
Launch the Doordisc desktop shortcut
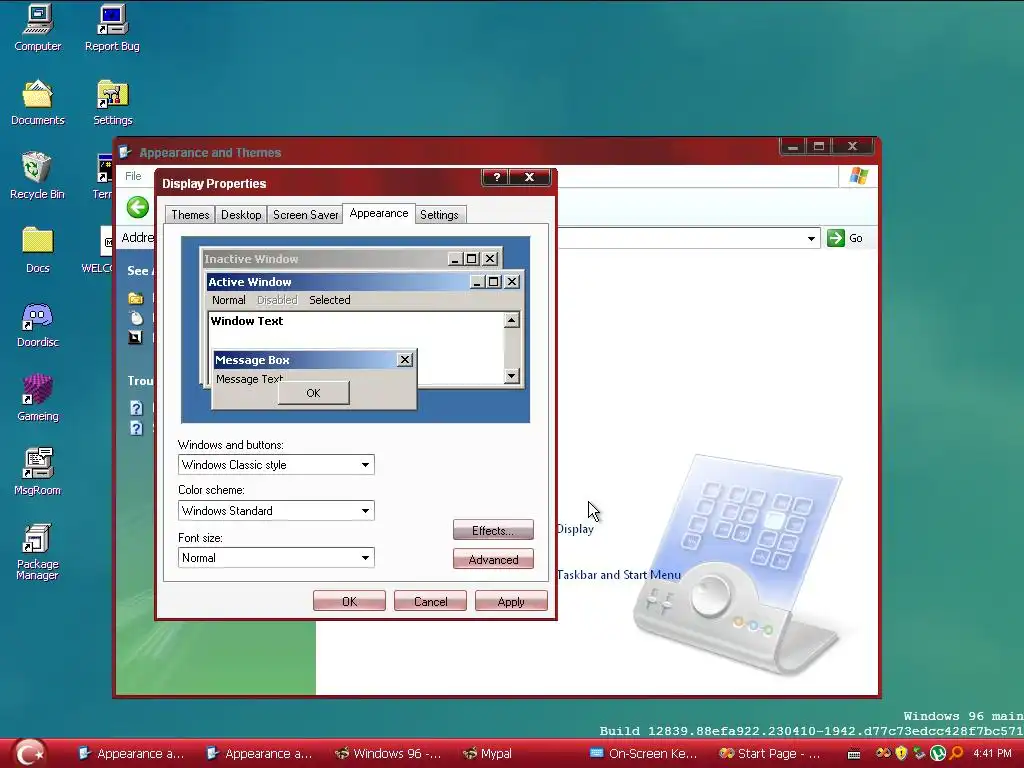pos(37,325)
